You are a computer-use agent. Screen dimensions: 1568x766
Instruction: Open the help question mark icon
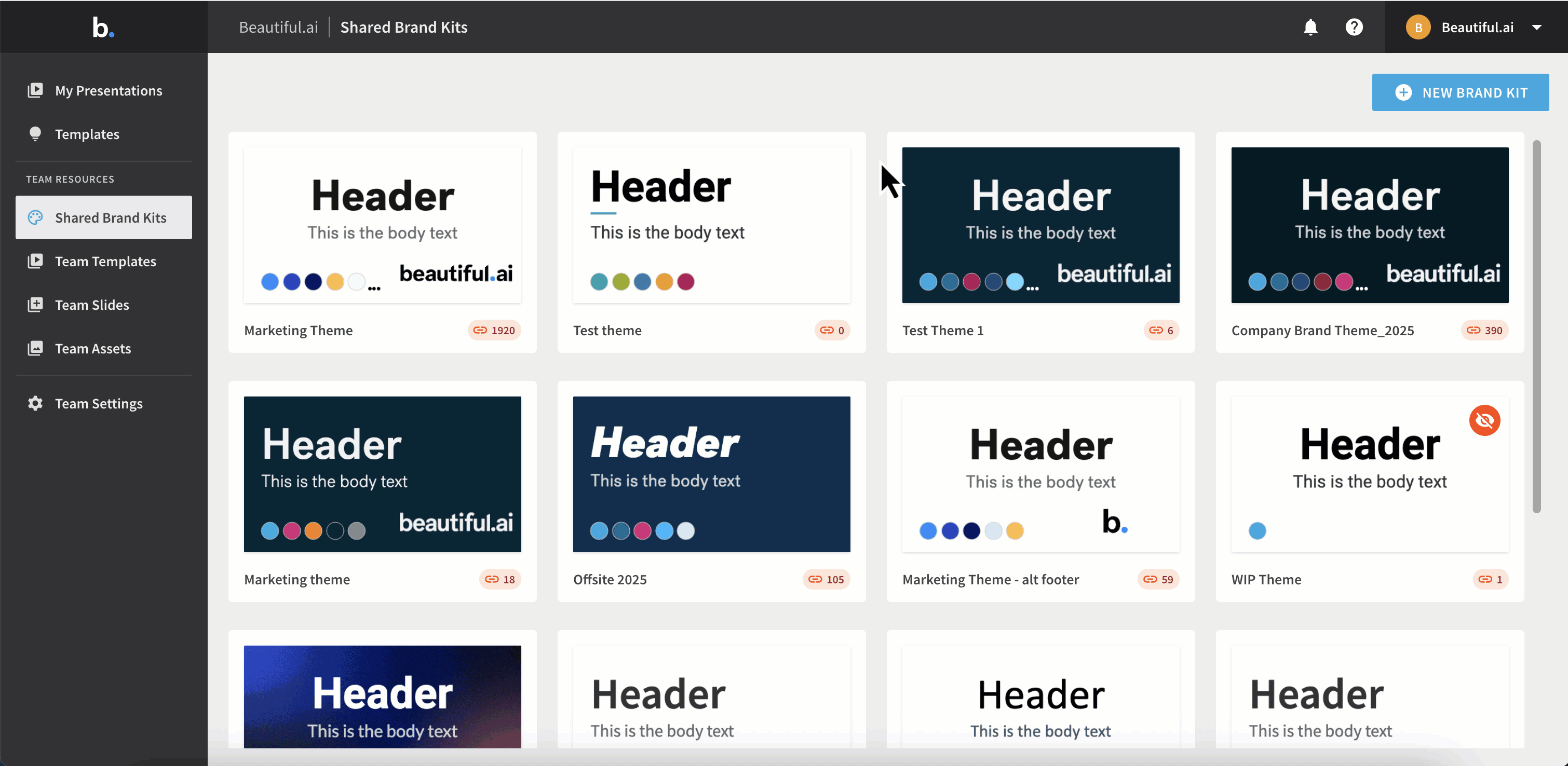click(x=1354, y=28)
